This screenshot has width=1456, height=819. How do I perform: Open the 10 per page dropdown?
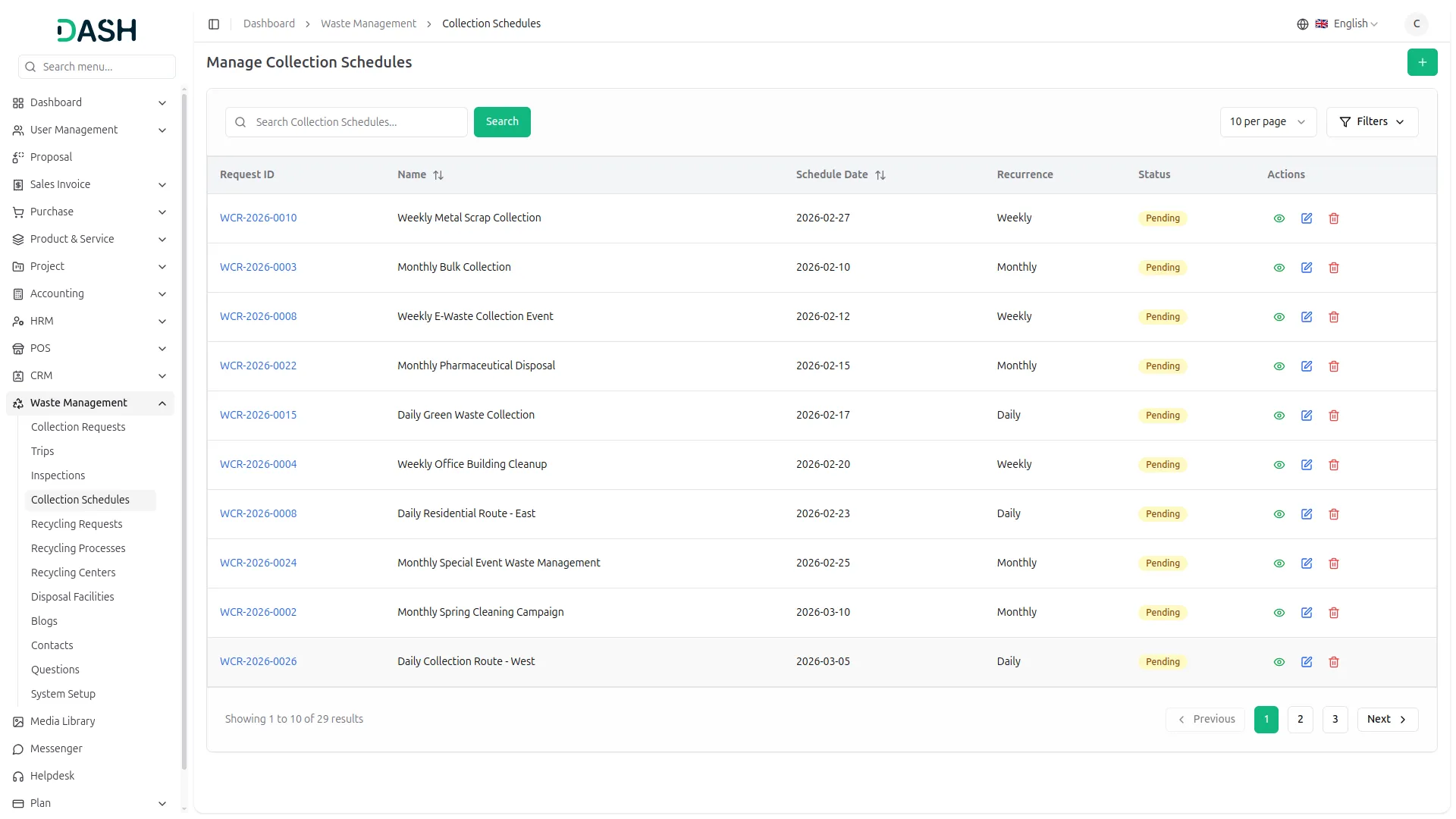[1267, 122]
